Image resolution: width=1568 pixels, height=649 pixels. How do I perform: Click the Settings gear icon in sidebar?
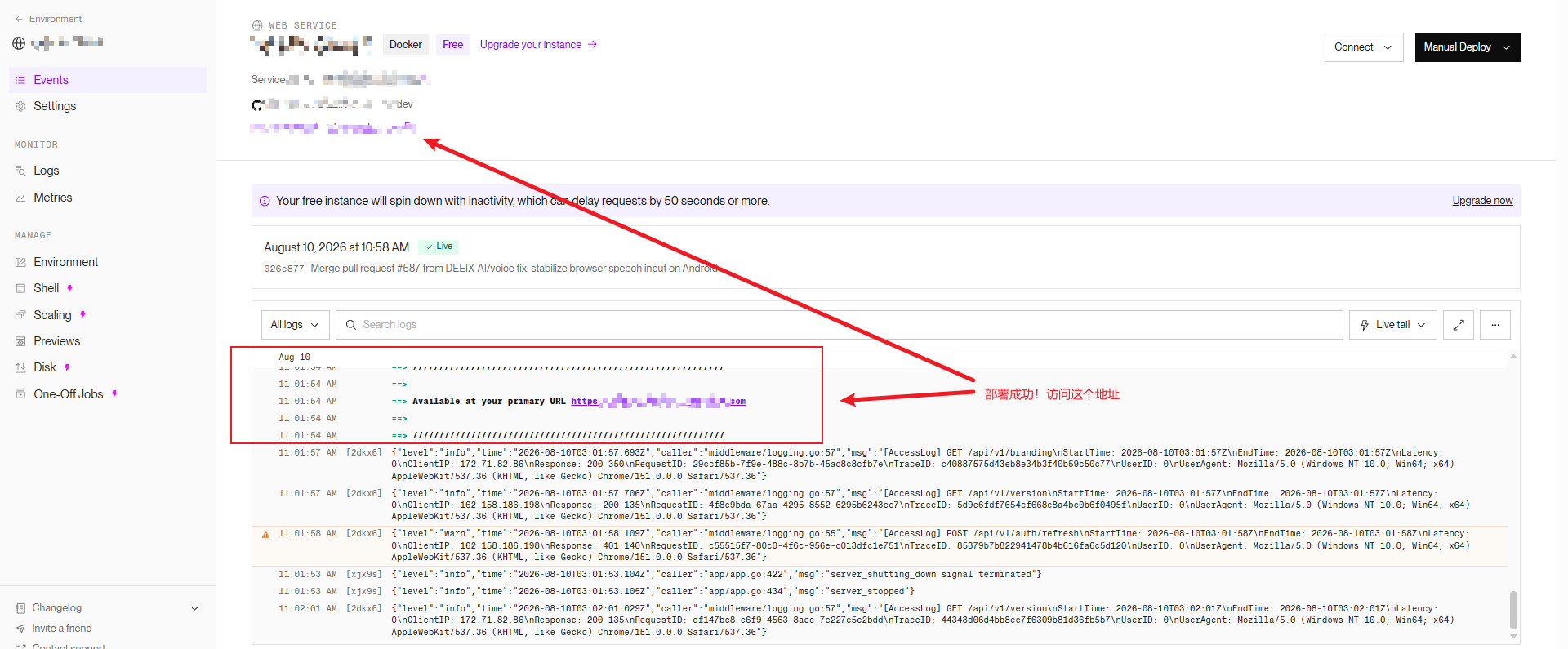coord(20,106)
